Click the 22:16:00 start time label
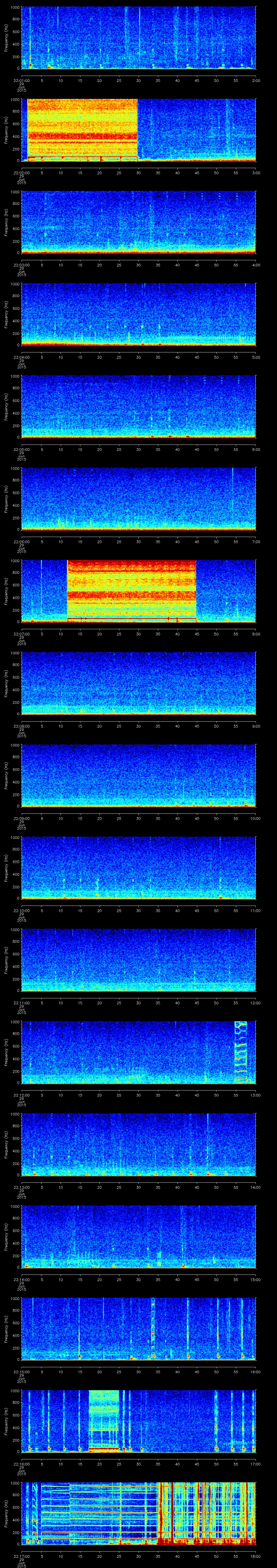This screenshot has width=277, height=1568. pyautogui.click(x=21, y=1464)
